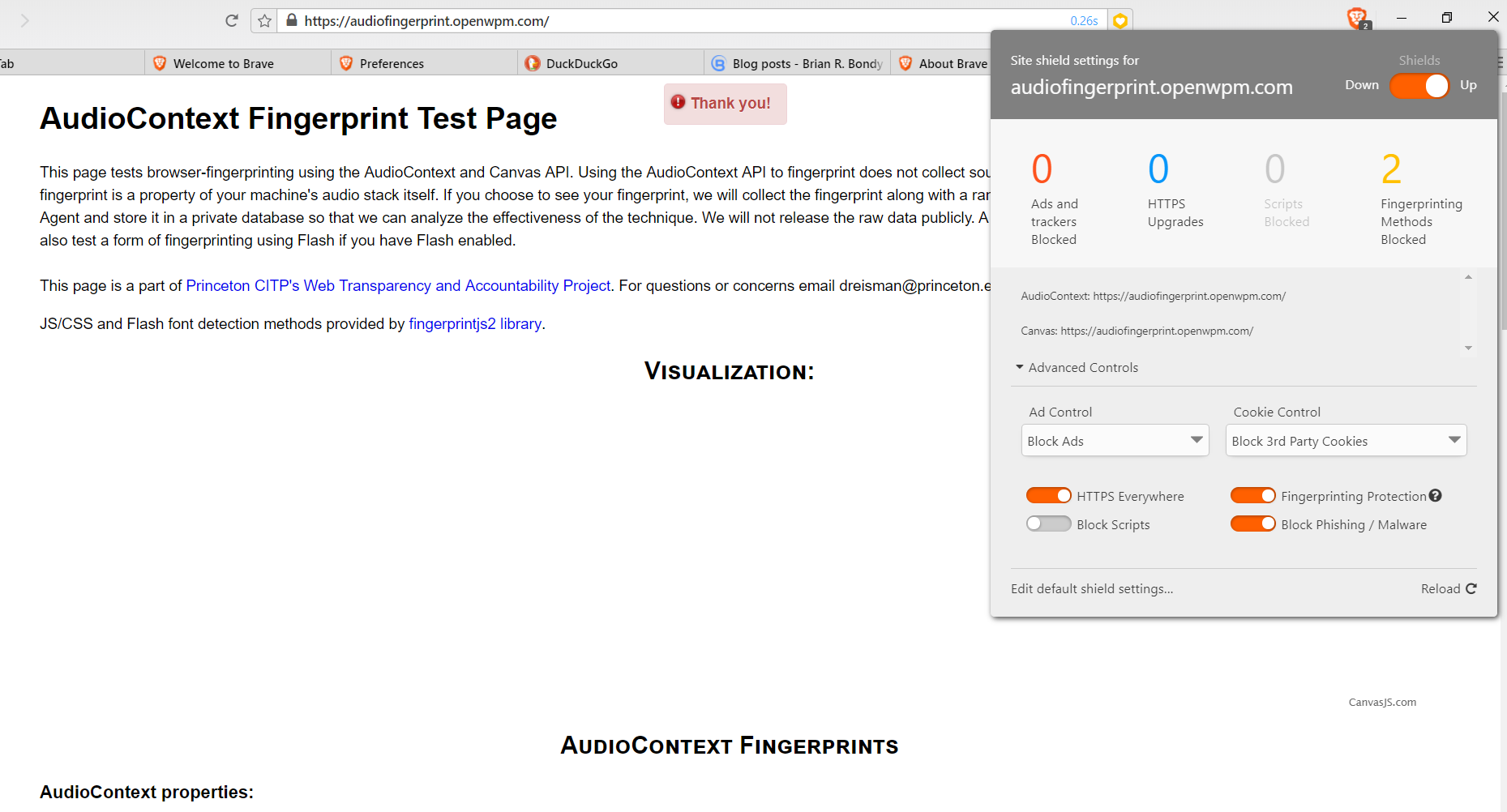1507x812 pixels.
Task: Open Princeton CITP's Web Transparency project link
Action: coord(398,285)
